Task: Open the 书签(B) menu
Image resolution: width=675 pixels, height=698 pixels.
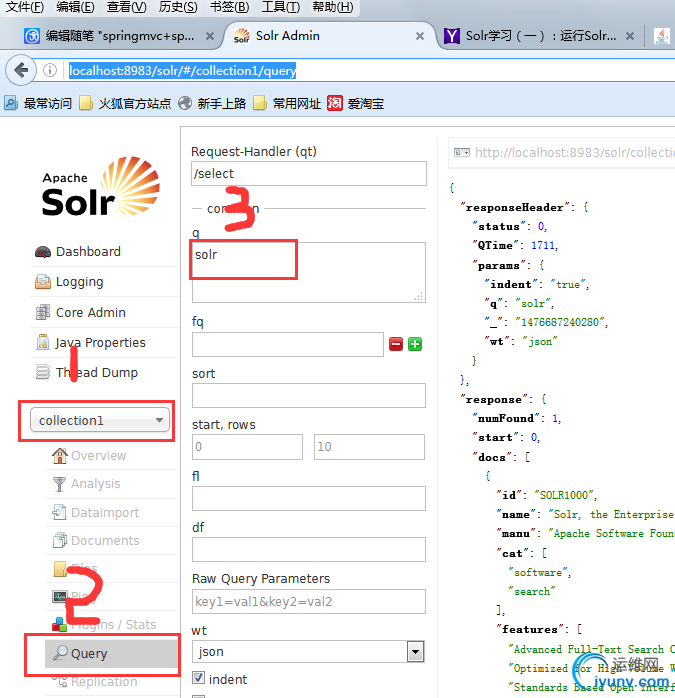Action: coord(229,7)
